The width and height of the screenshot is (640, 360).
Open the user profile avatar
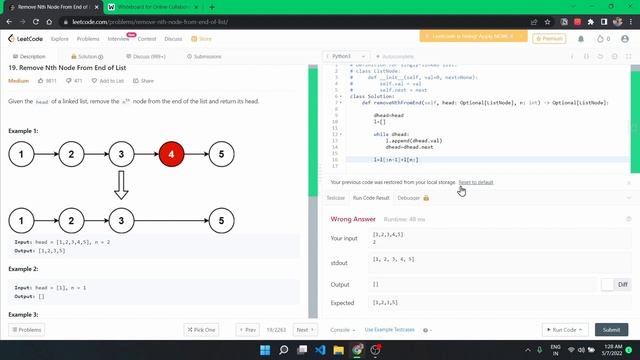tap(625, 39)
